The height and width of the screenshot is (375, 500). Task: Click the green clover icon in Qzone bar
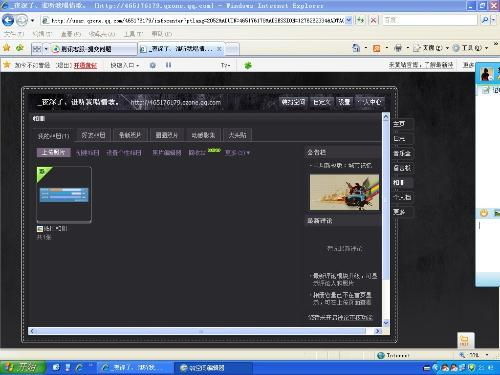pos(248,65)
